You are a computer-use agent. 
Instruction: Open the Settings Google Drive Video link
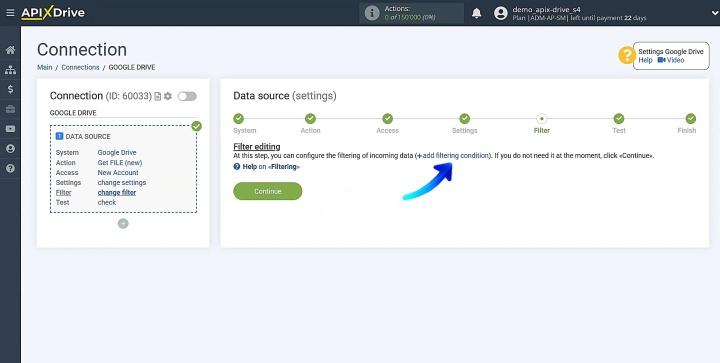[671, 60]
